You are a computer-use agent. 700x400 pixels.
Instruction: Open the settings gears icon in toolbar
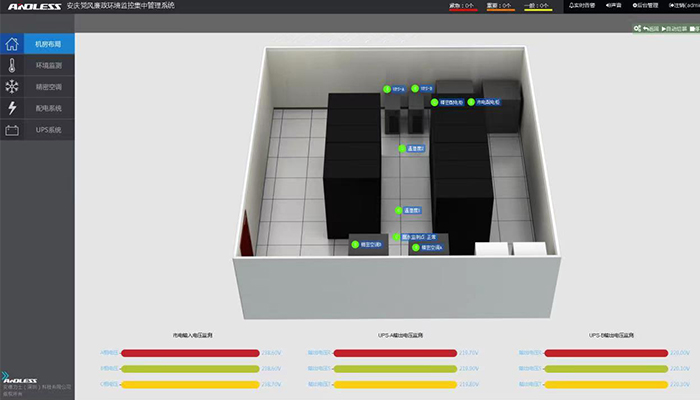pos(637,29)
